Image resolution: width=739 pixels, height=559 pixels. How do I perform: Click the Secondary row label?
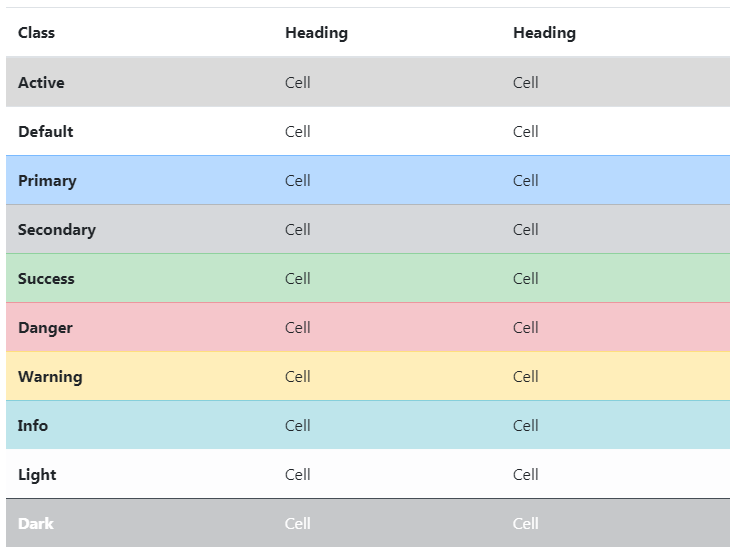pyautogui.click(x=57, y=230)
